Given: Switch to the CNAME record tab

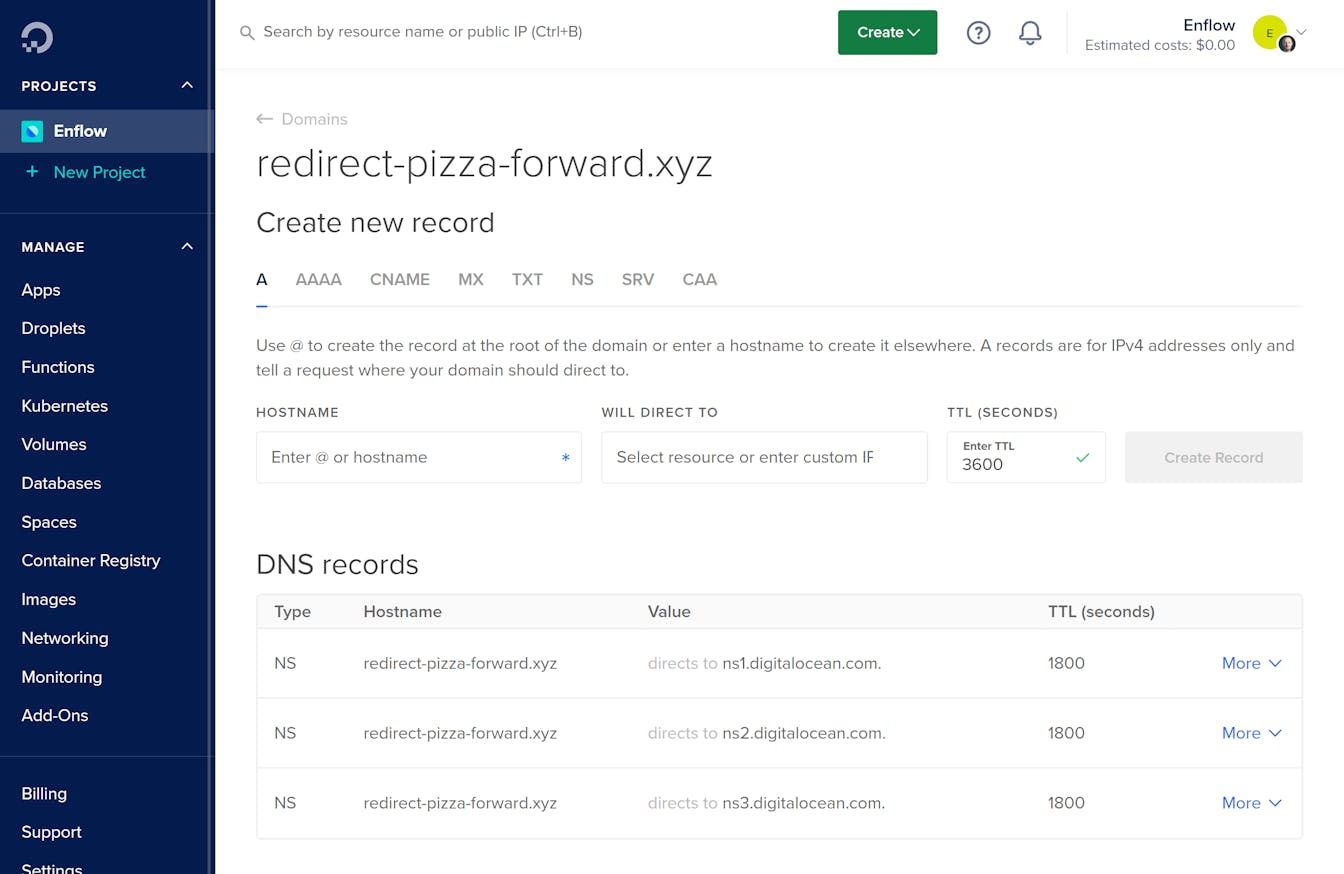Looking at the screenshot, I should (400, 280).
